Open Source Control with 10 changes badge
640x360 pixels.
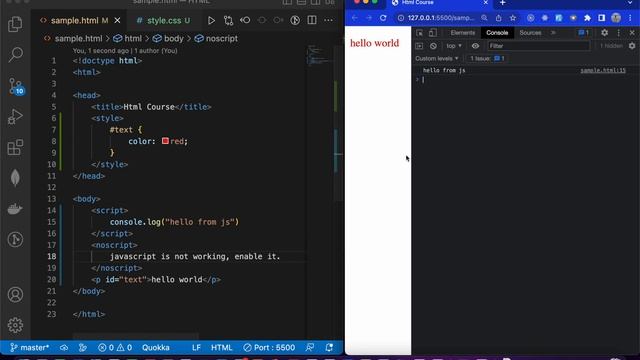pyautogui.click(x=16, y=87)
